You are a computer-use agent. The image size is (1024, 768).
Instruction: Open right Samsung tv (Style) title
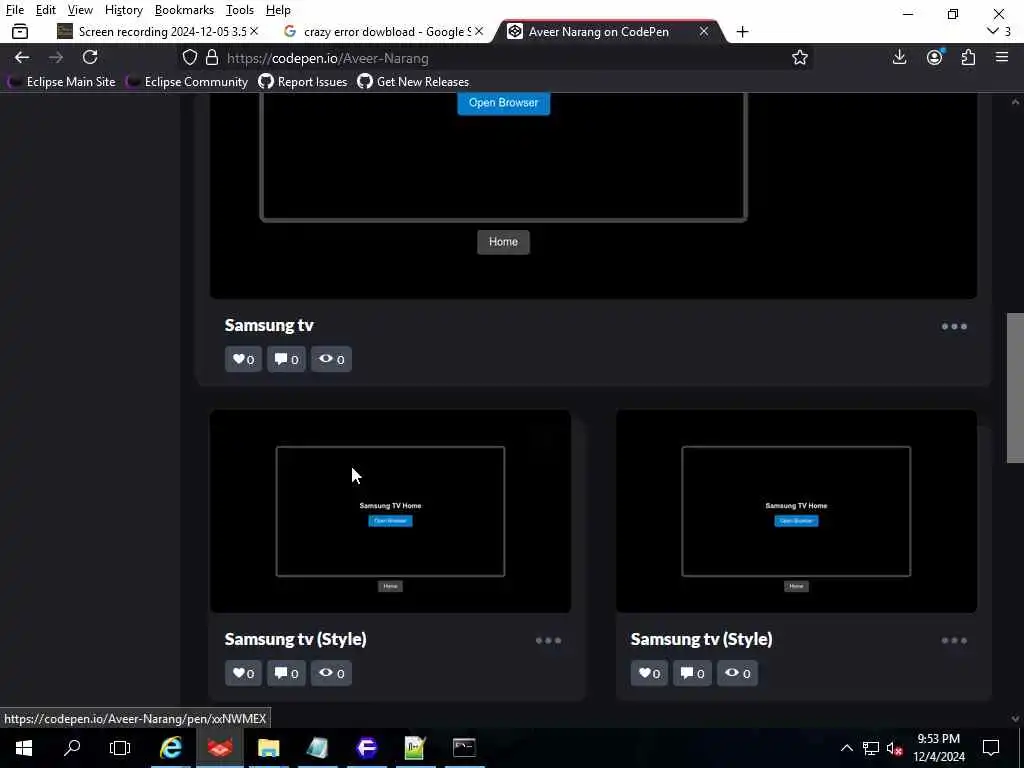point(701,639)
